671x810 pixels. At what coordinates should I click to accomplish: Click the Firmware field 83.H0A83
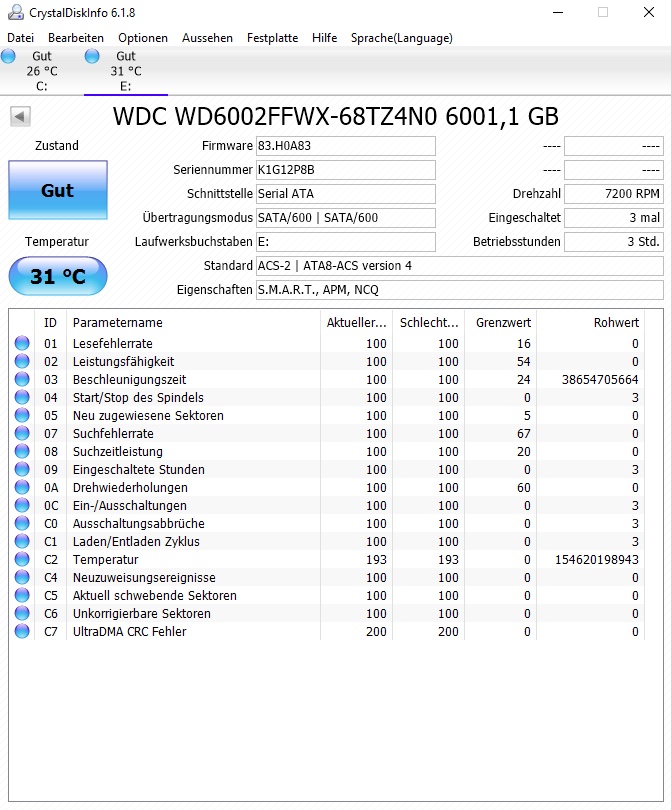pos(346,146)
